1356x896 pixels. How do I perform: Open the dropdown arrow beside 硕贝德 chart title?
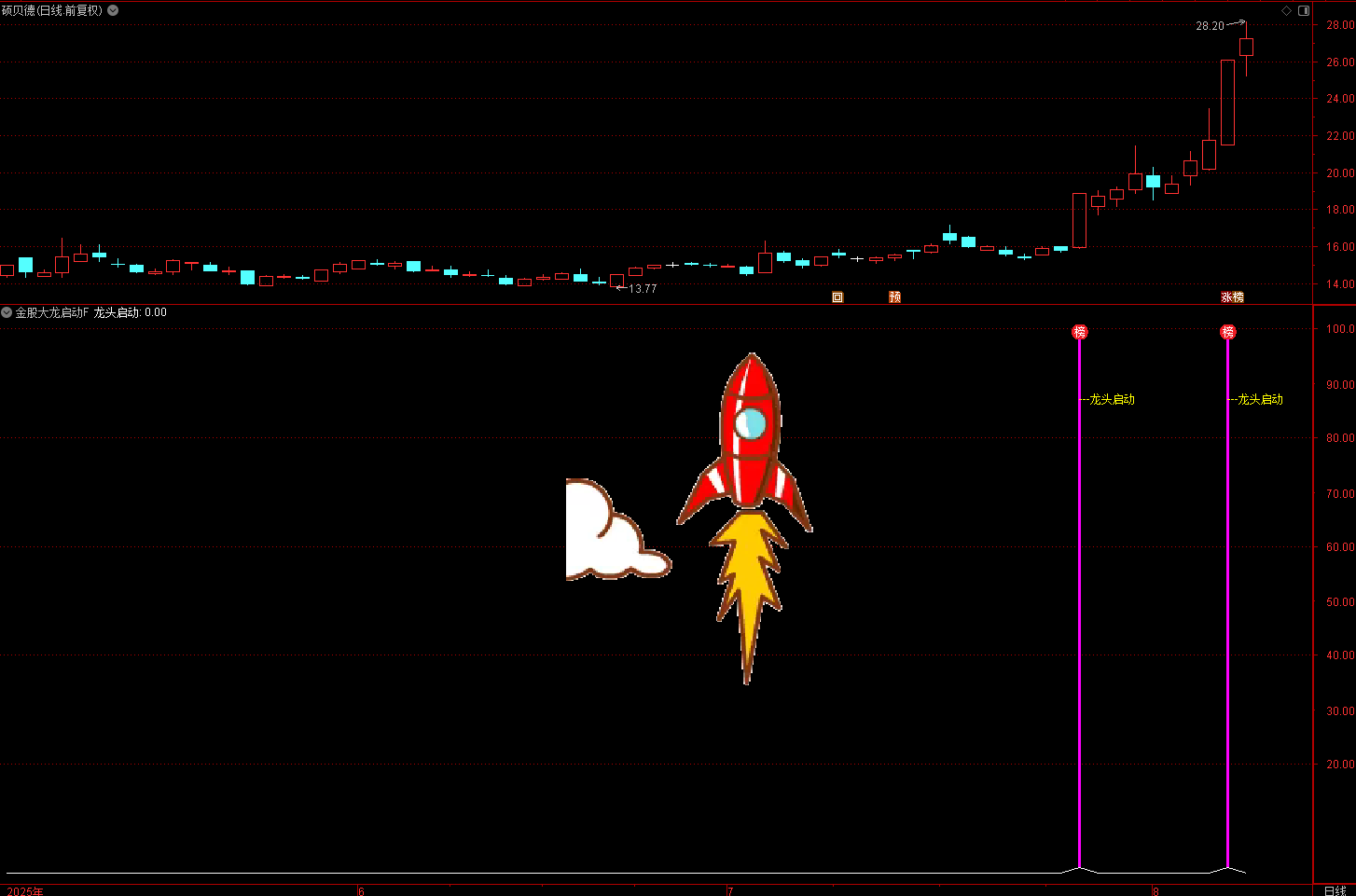[113, 10]
